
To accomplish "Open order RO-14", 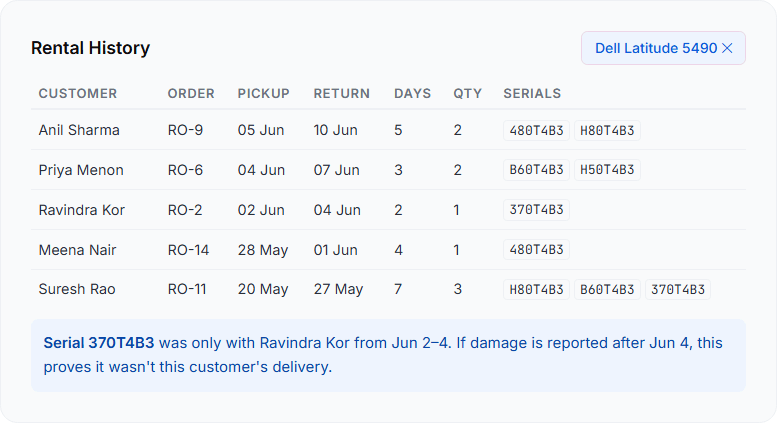I will click(x=188, y=250).
